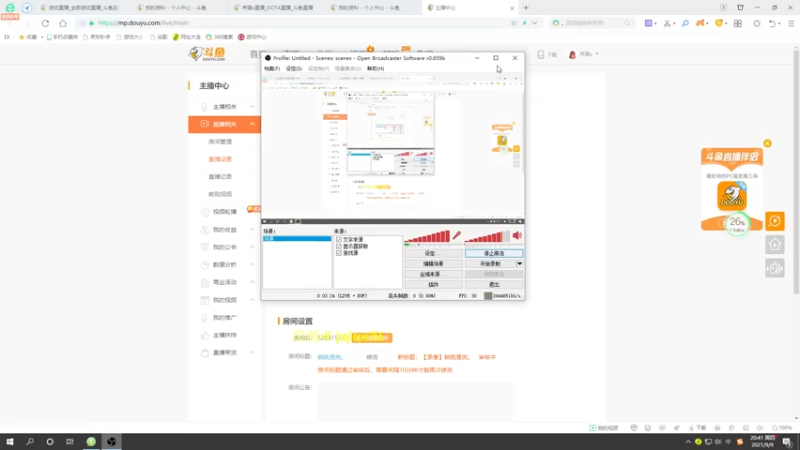Image resolution: width=800 pixels, height=450 pixels.
Task: Expand the 我的收益 sidebar section
Action: [252, 230]
